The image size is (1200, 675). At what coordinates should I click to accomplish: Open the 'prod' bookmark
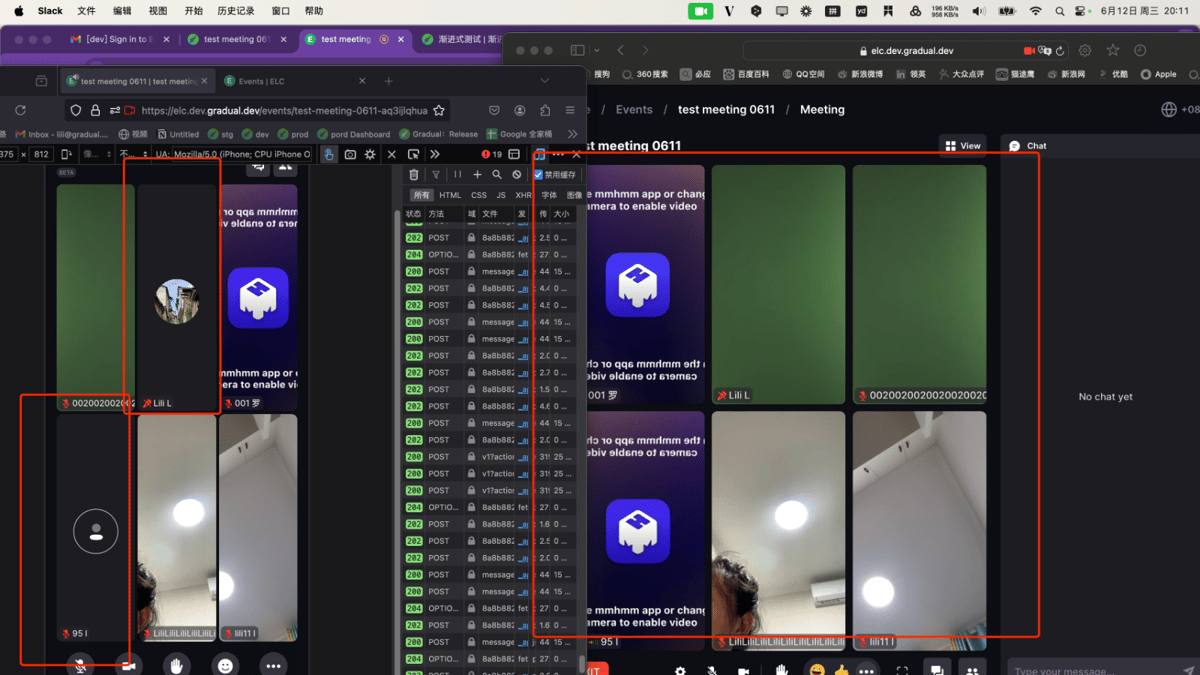[293, 134]
